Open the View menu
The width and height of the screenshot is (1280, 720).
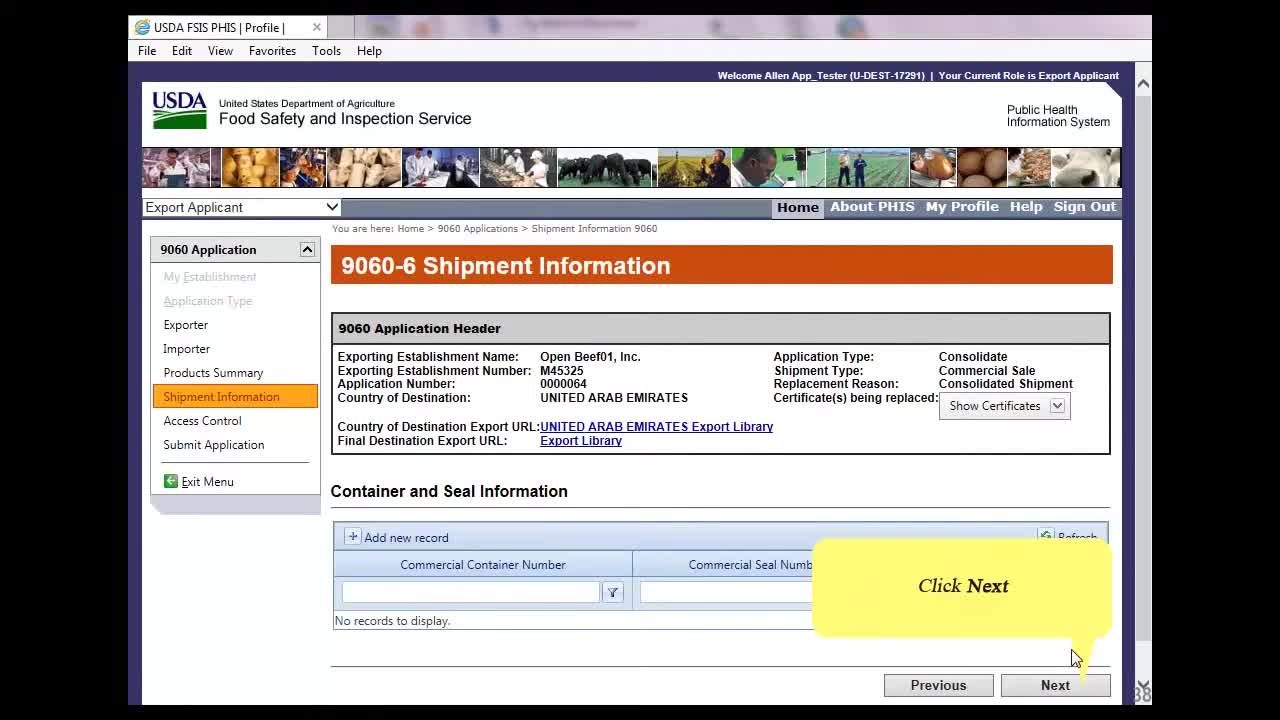[x=221, y=50]
